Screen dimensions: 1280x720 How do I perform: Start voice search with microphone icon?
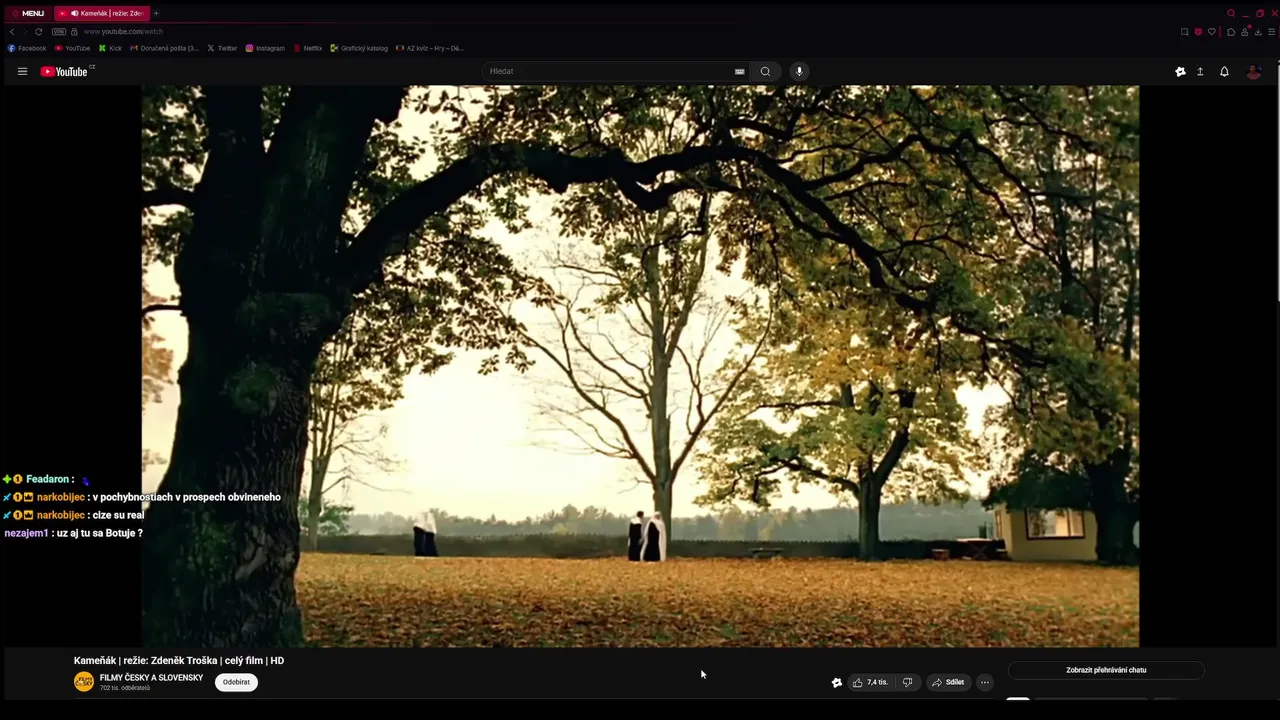click(x=798, y=71)
